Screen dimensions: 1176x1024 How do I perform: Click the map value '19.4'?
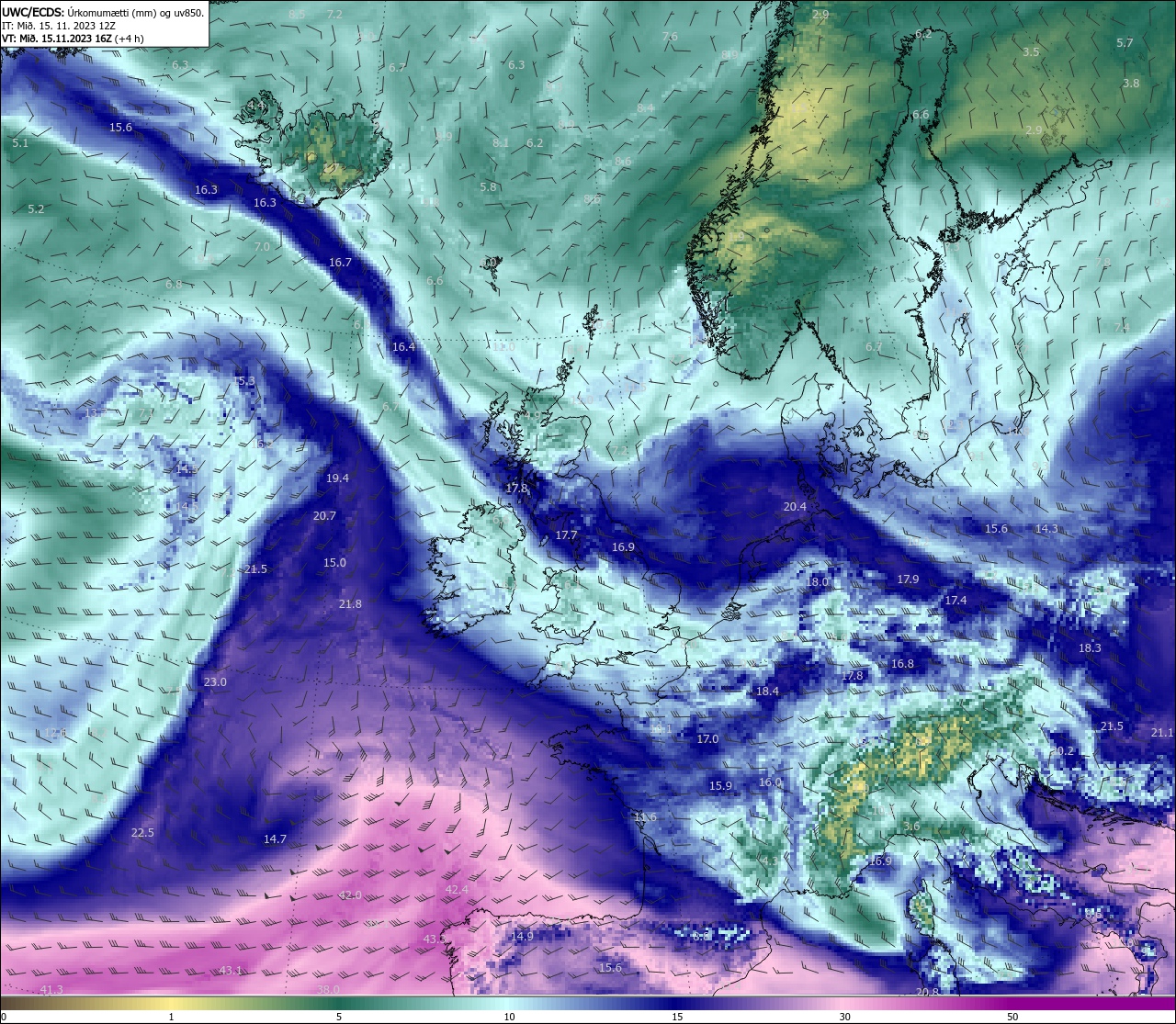tap(337, 478)
